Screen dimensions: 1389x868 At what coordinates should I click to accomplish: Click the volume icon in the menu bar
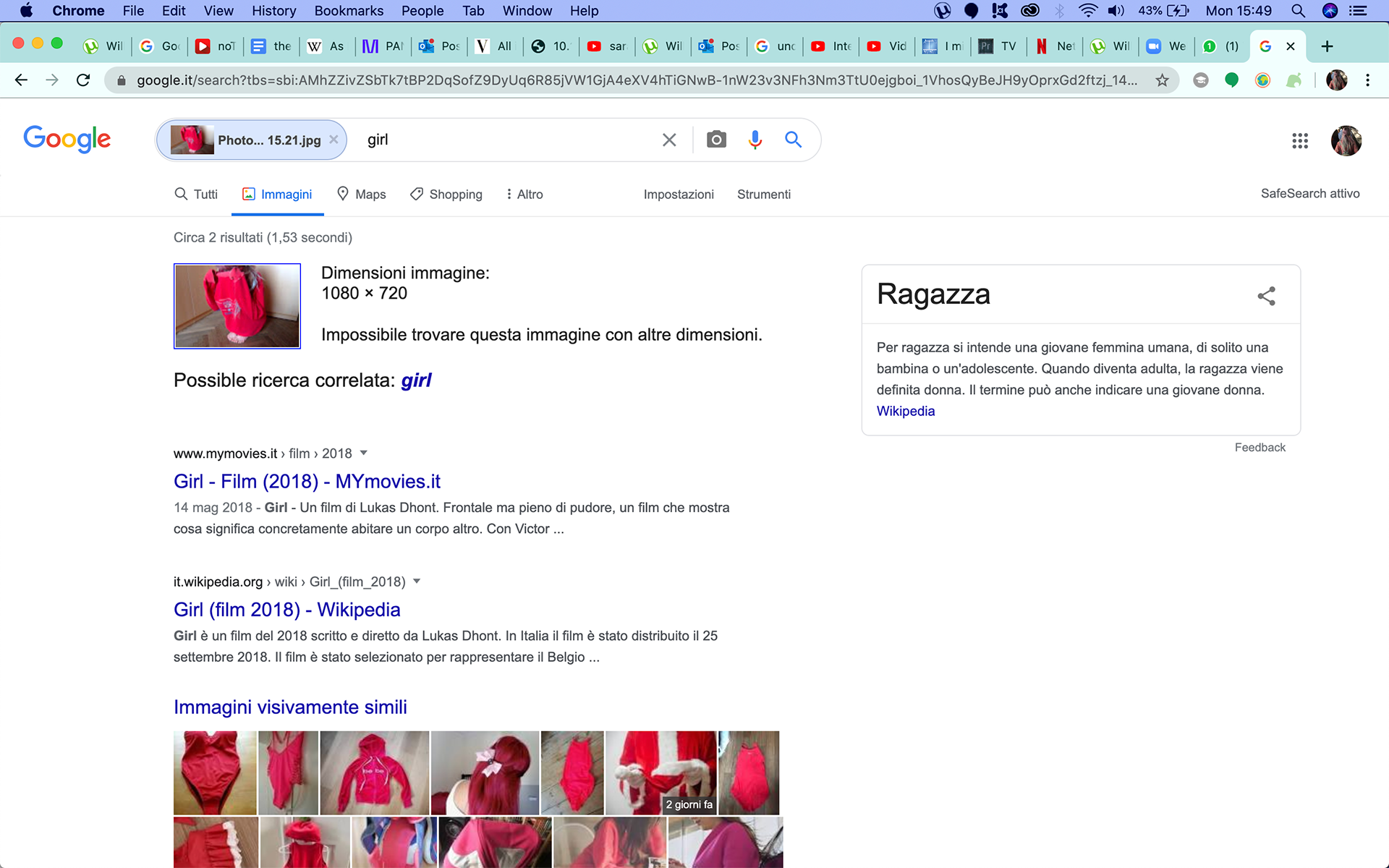point(1116,11)
